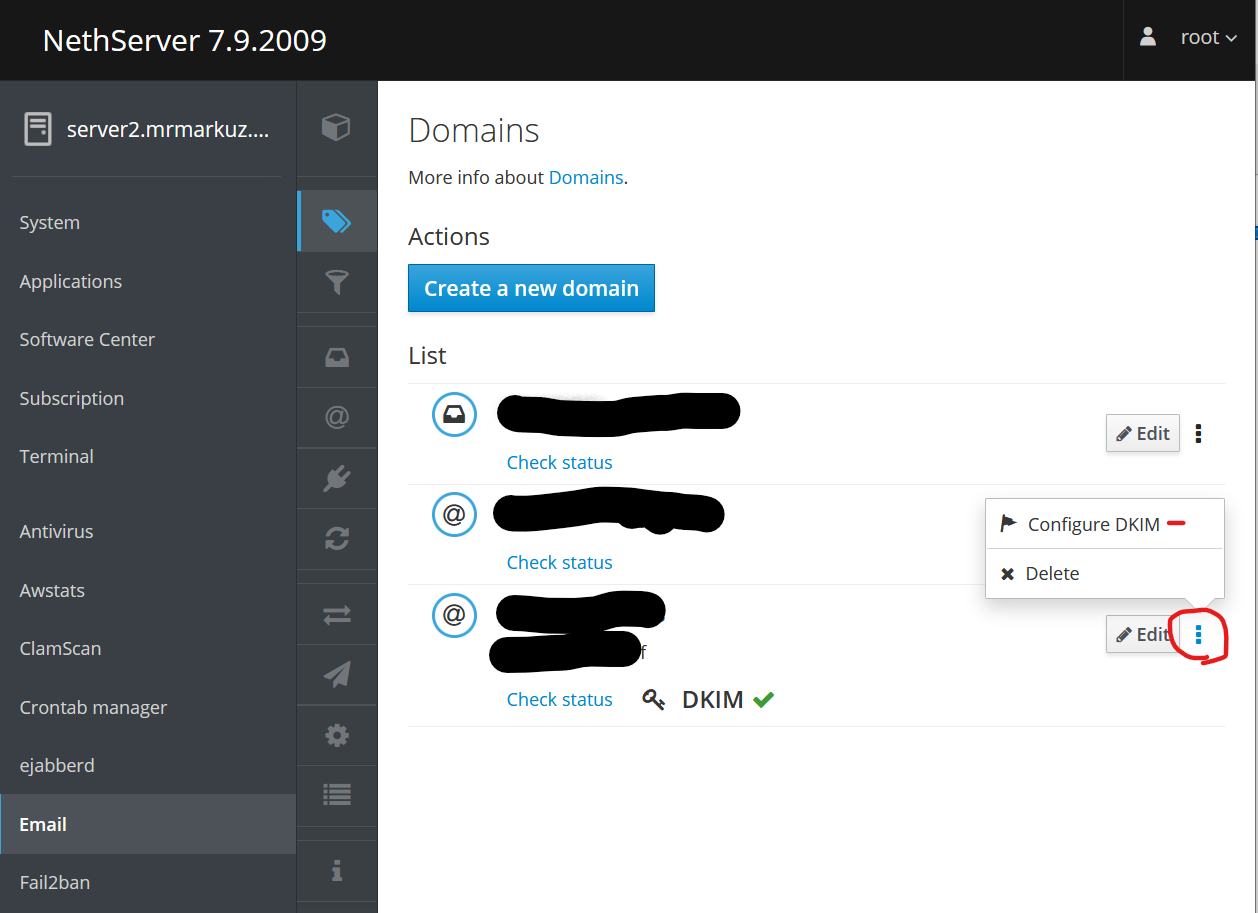Open the Mailboxes inbox tray icon
1258x913 pixels.
coord(337,357)
